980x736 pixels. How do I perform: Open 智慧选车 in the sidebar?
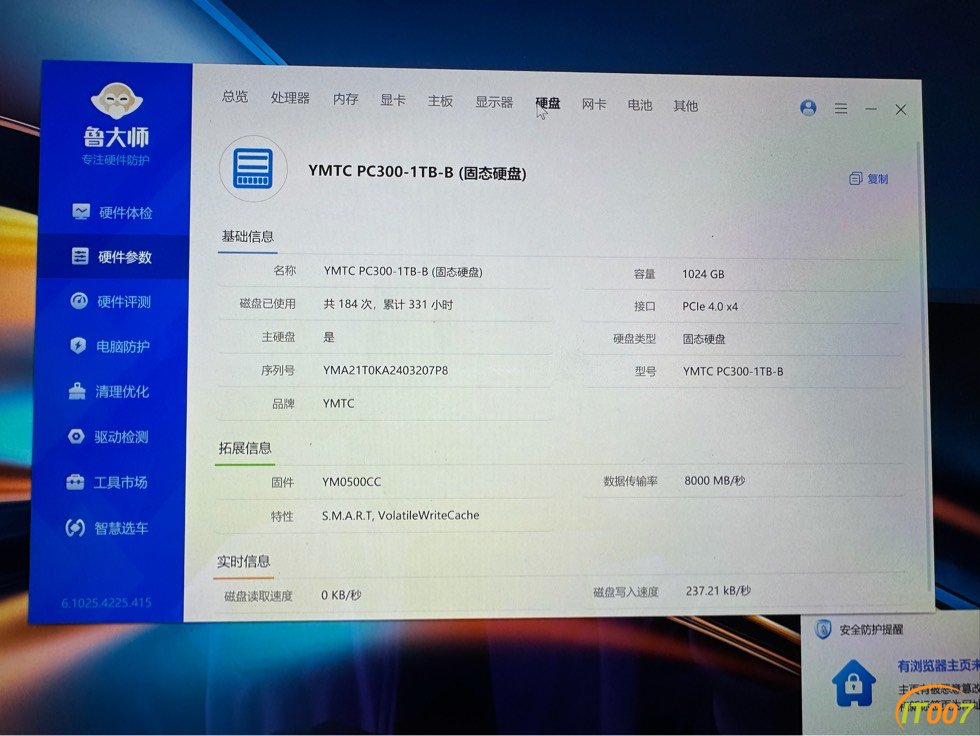pos(107,528)
